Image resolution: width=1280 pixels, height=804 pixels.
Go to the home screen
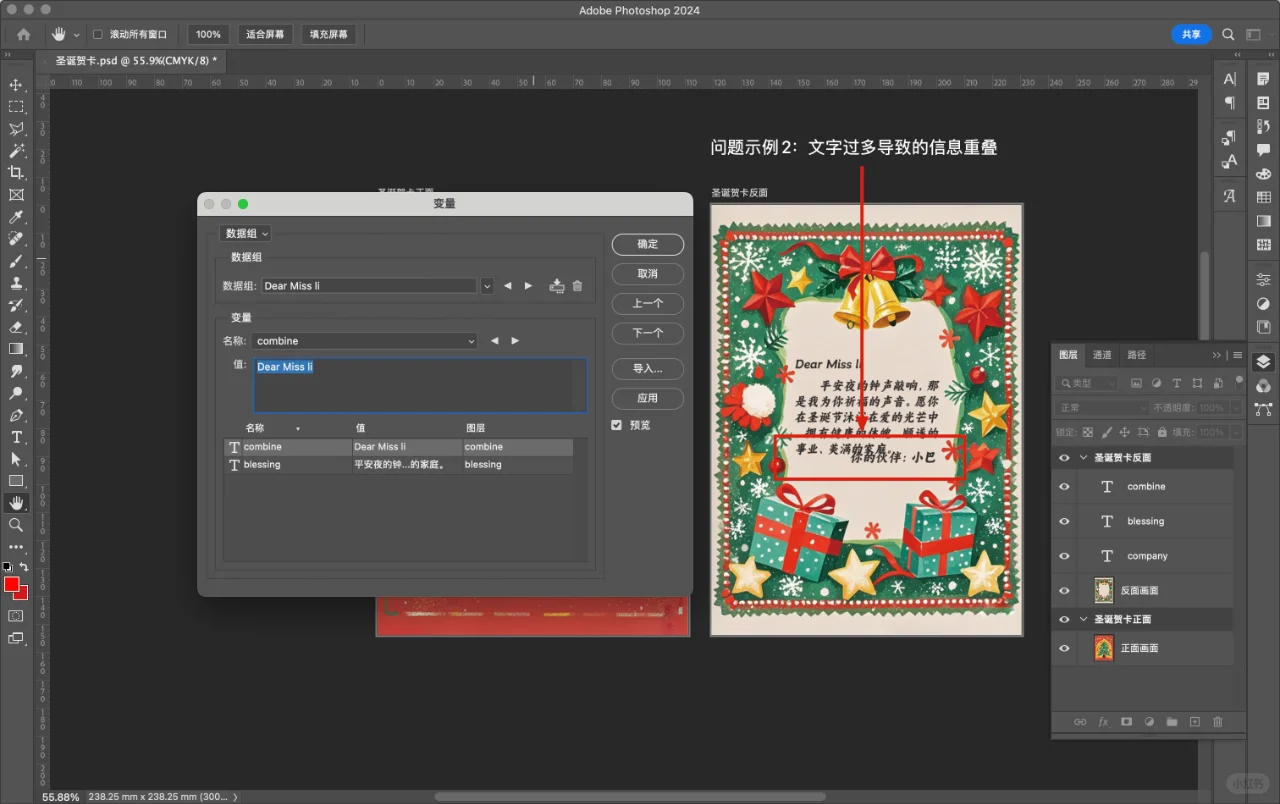(x=23, y=34)
